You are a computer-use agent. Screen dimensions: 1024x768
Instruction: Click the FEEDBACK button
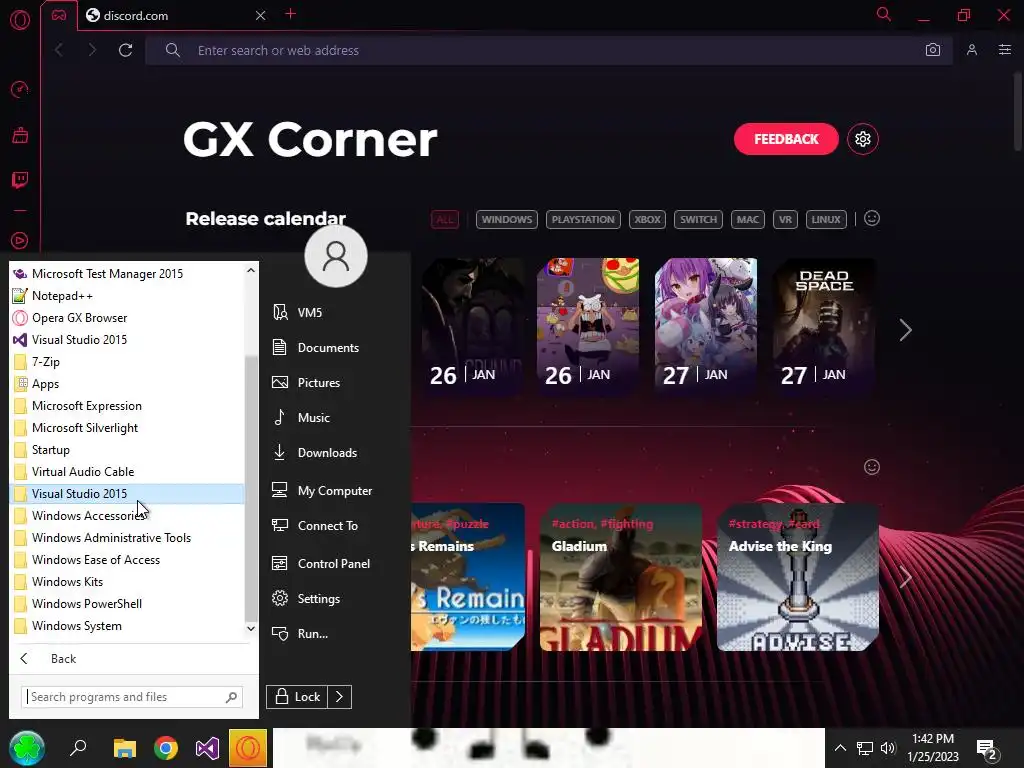coord(786,139)
